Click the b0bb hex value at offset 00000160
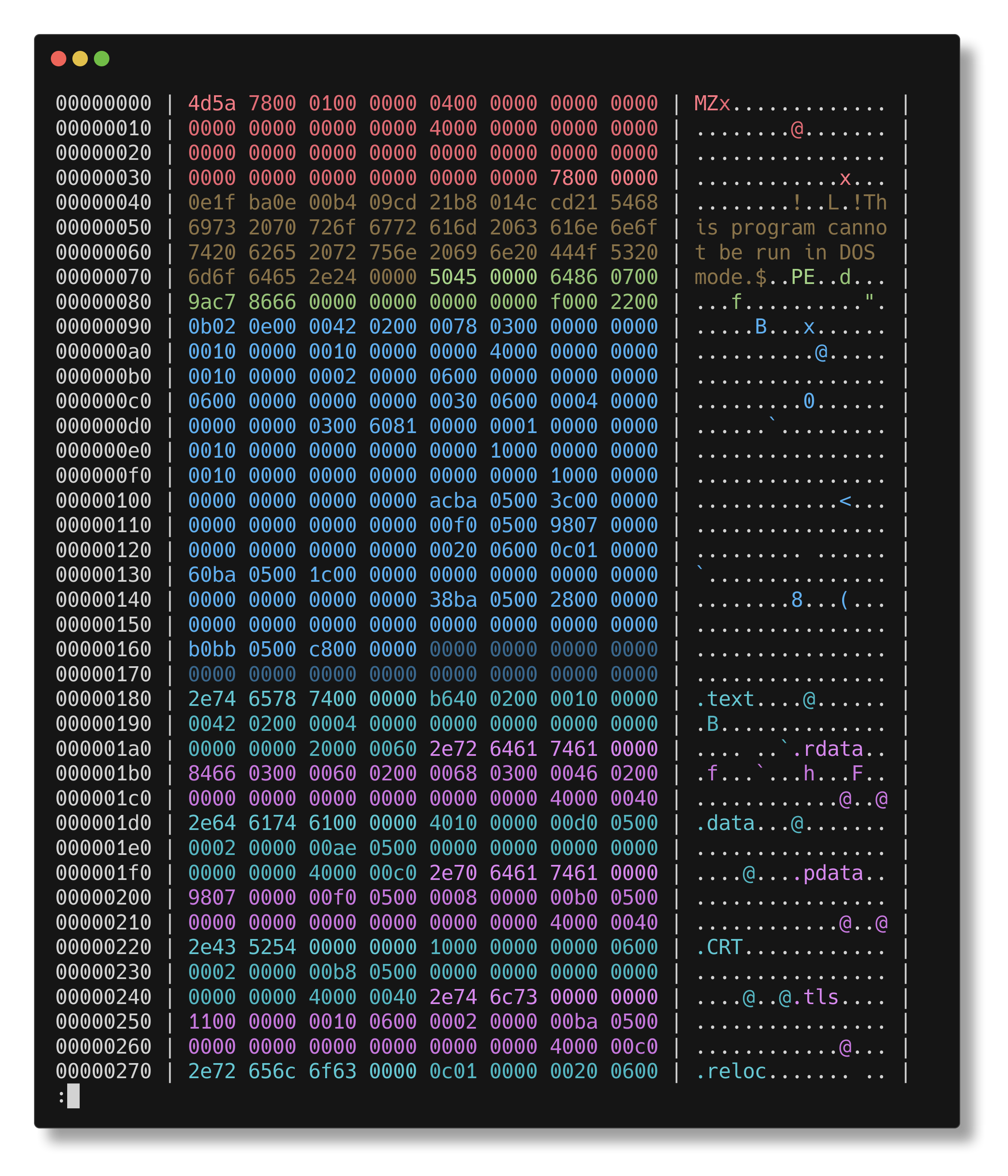1008x1176 pixels. tap(212, 649)
